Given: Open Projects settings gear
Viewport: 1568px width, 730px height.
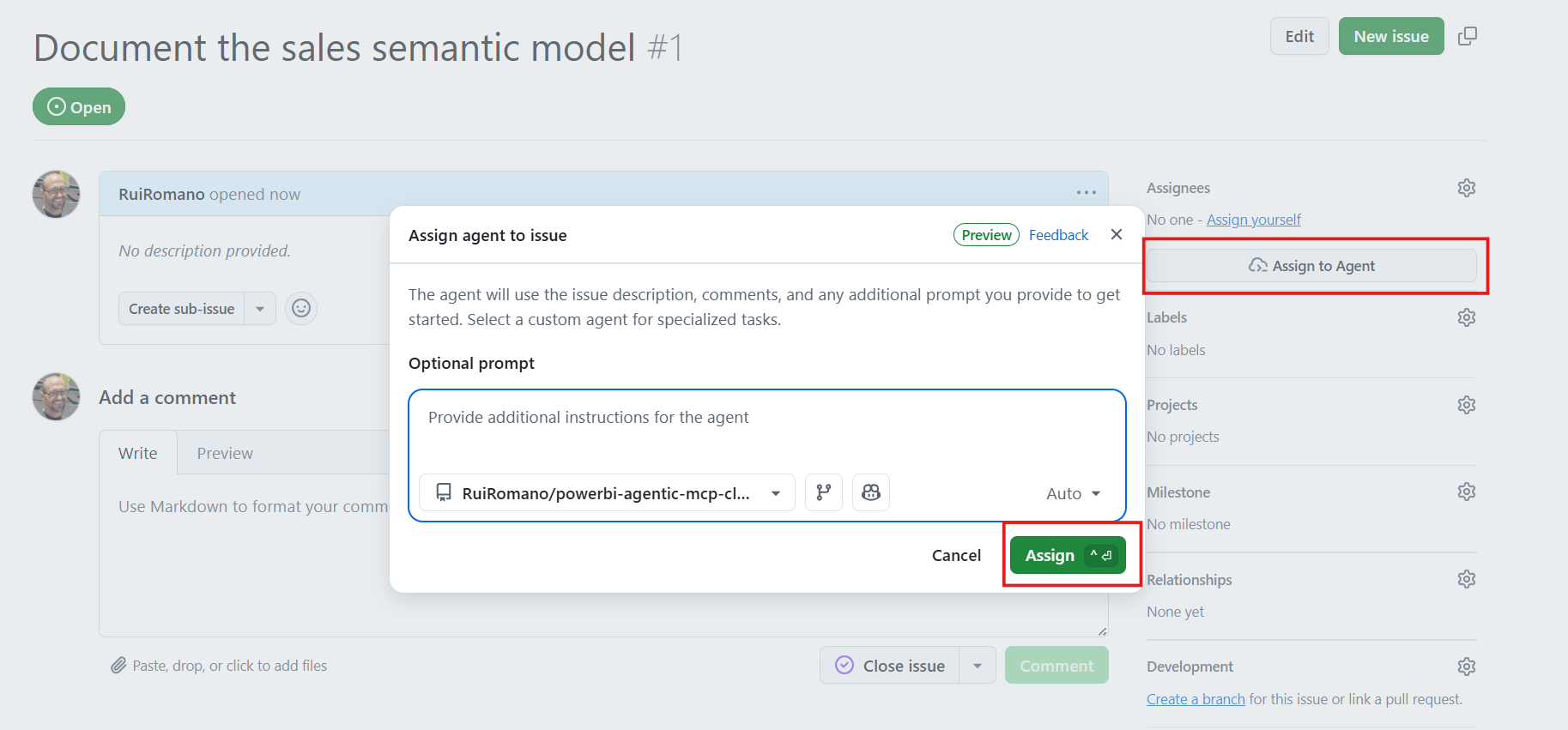Looking at the screenshot, I should (x=1467, y=405).
